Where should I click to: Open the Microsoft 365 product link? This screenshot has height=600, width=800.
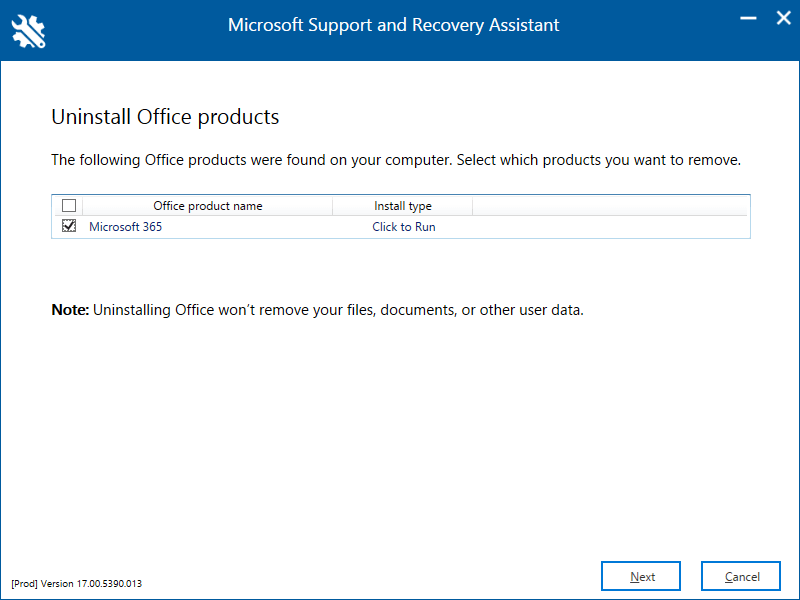[x=125, y=226]
